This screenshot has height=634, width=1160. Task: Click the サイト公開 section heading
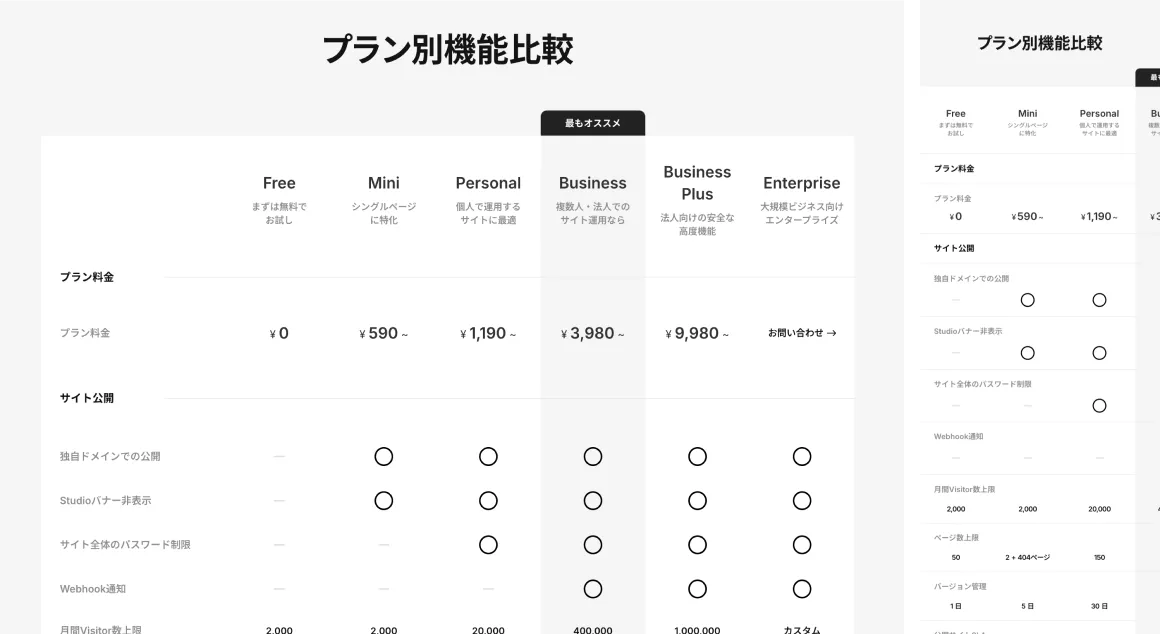point(87,398)
